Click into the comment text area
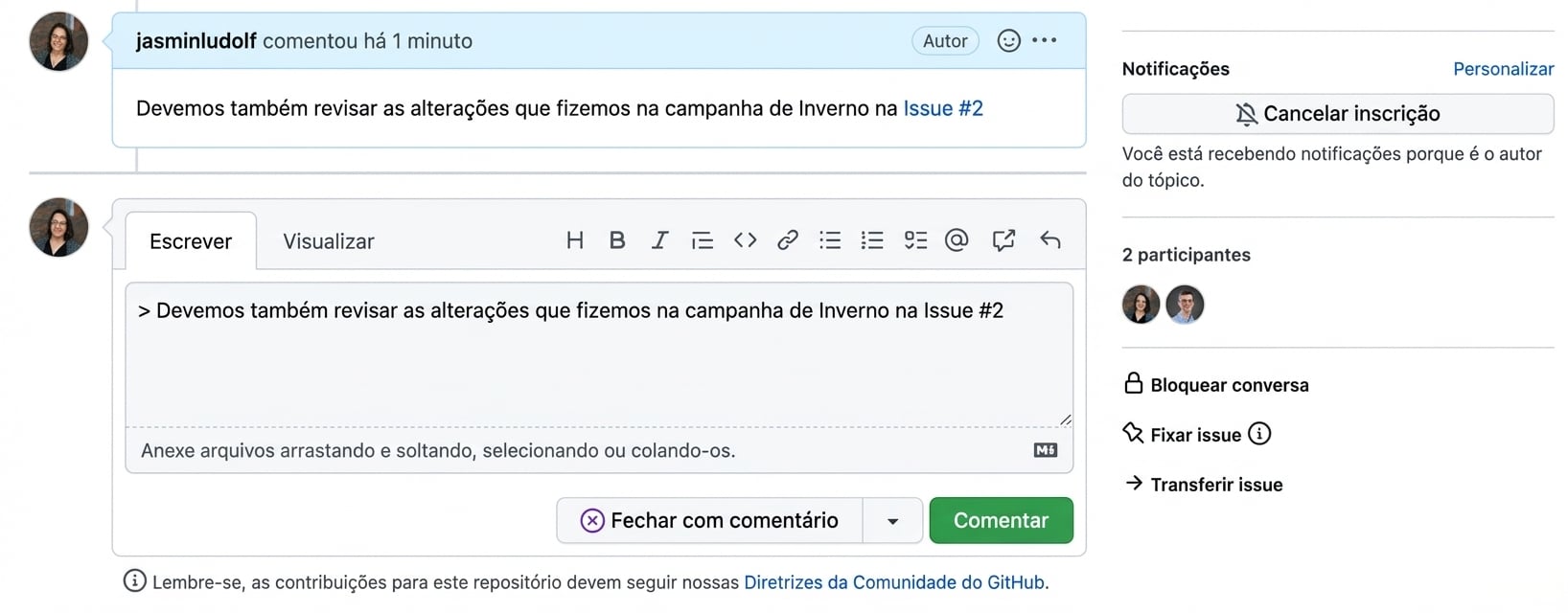The width and height of the screenshot is (1568, 613). (x=599, y=354)
